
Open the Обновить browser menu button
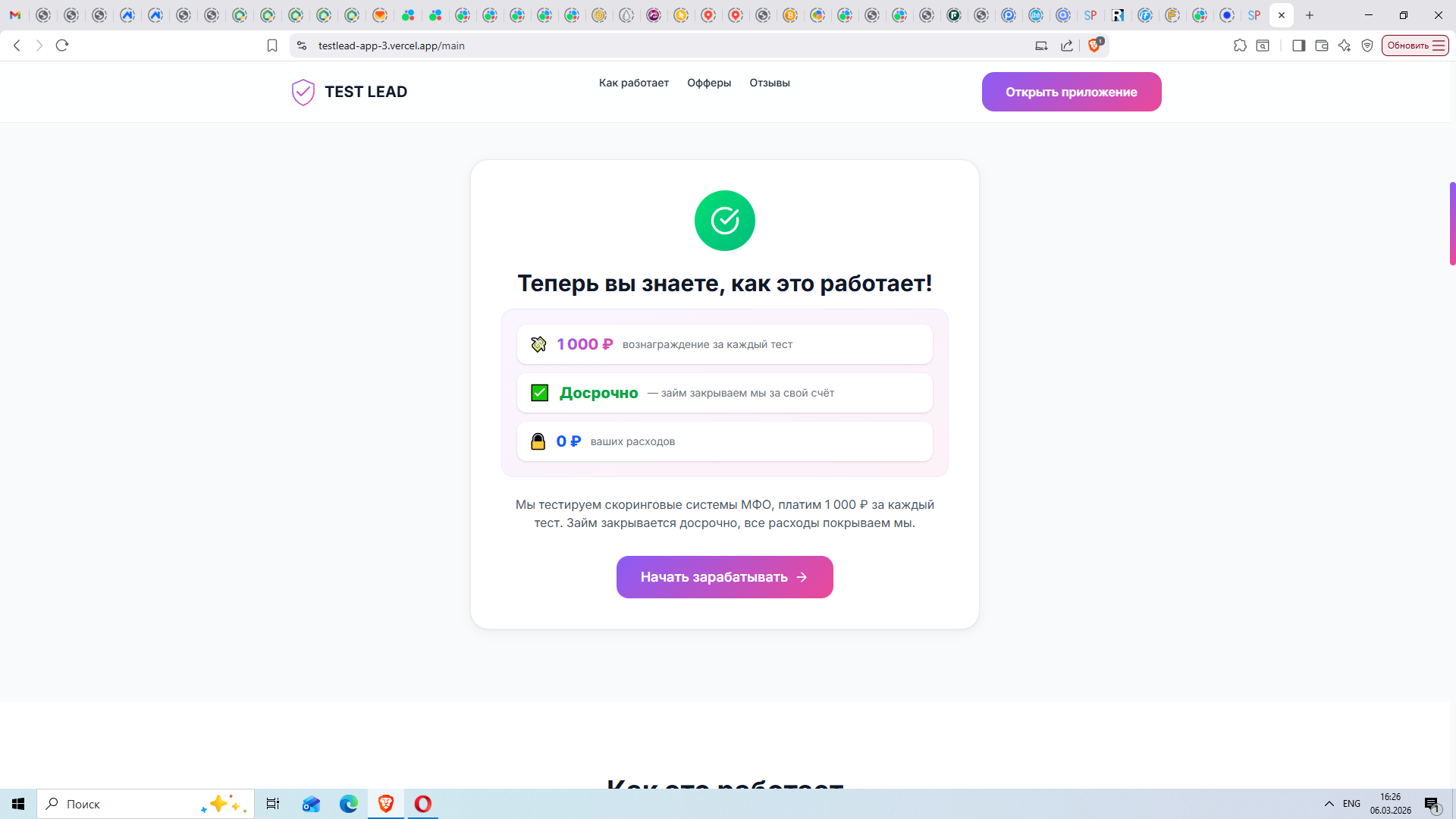coord(1415,45)
